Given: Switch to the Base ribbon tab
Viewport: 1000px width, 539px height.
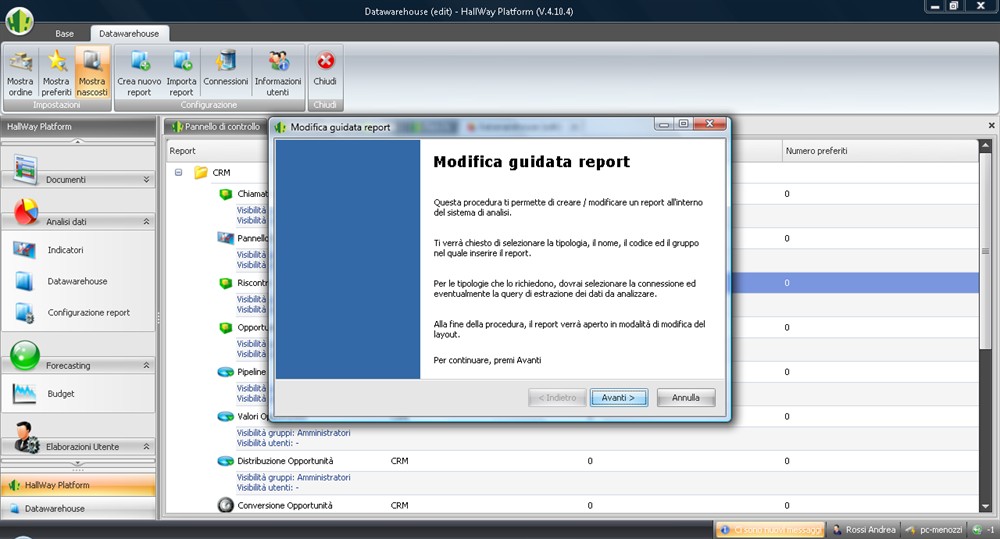Looking at the screenshot, I should click(64, 33).
